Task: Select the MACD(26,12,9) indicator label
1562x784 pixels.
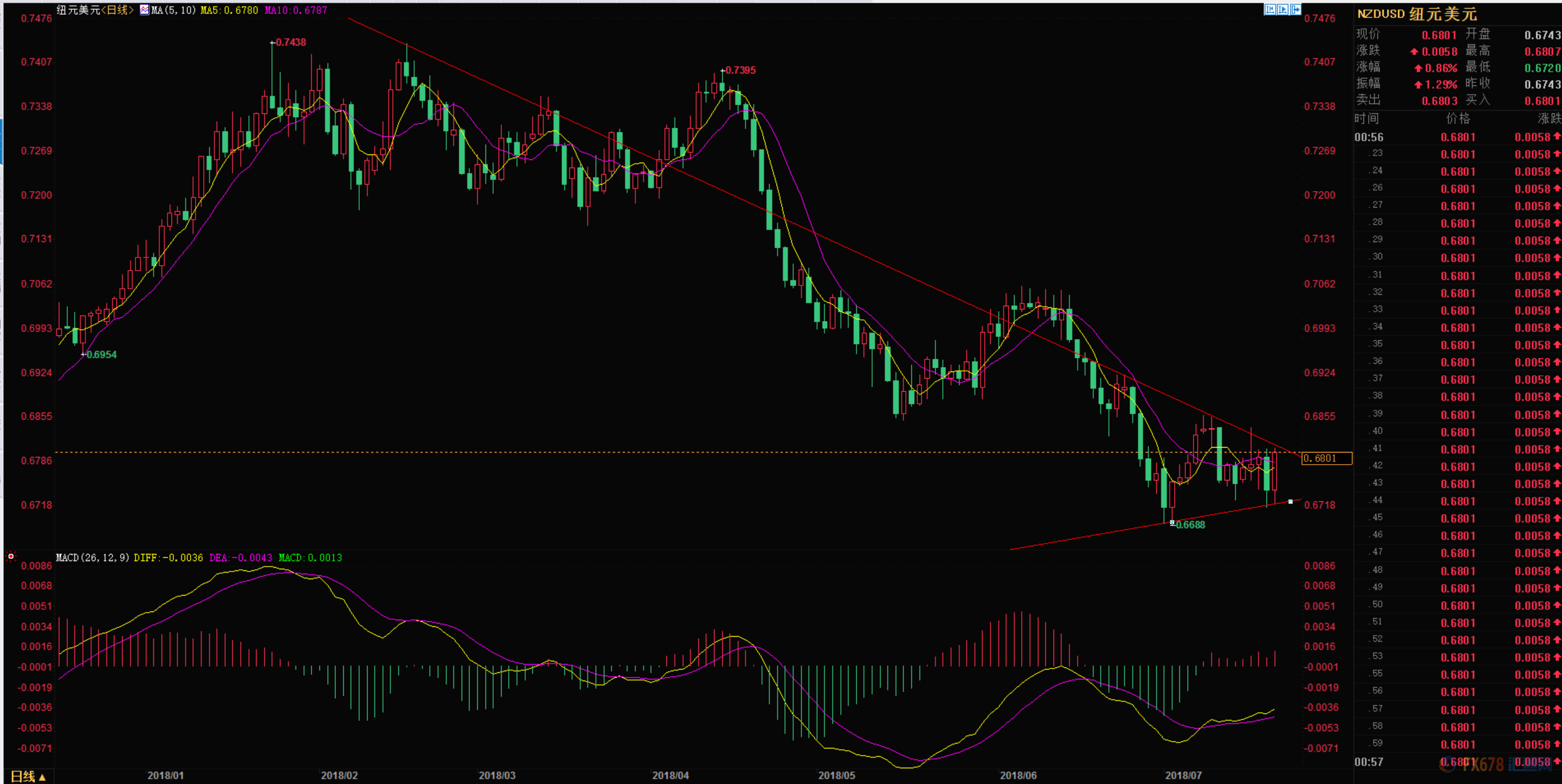Action: pos(93,557)
